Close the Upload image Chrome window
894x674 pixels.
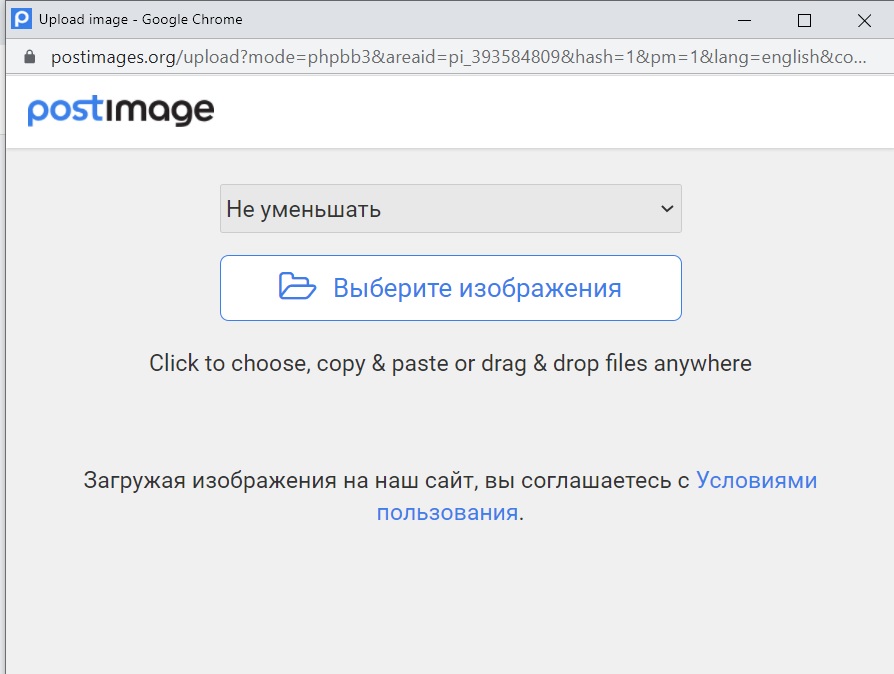click(x=864, y=21)
